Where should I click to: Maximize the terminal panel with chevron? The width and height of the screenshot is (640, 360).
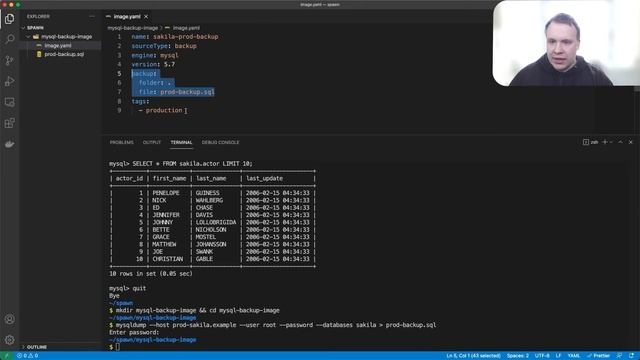click(620, 142)
